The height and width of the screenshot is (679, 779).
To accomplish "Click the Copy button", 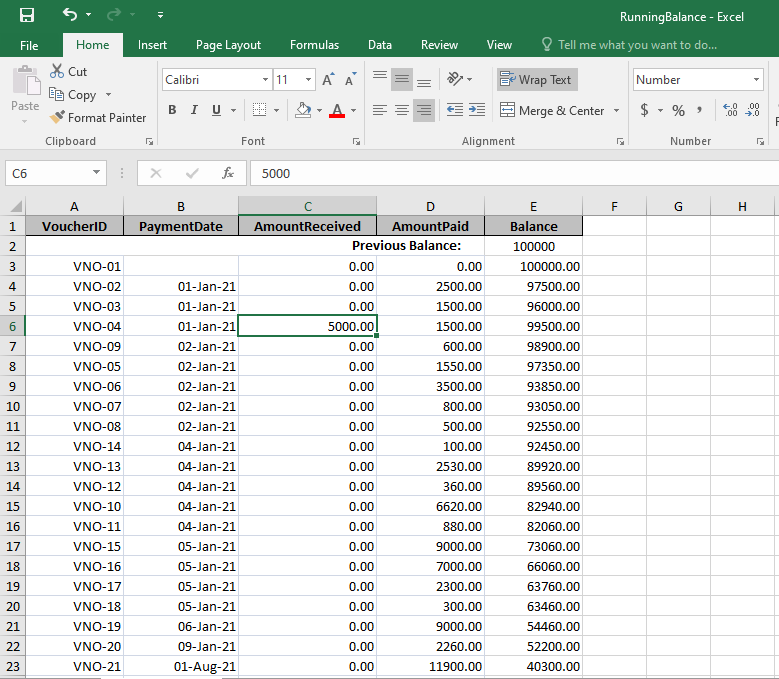I will click(73, 94).
